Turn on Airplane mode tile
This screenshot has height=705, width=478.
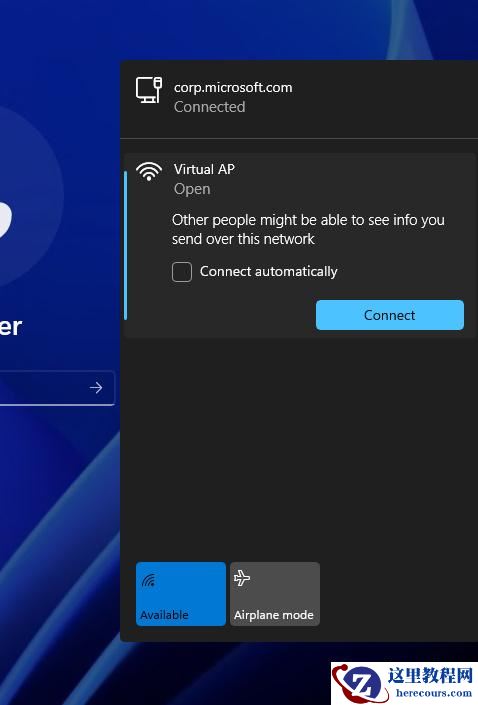[x=275, y=593]
